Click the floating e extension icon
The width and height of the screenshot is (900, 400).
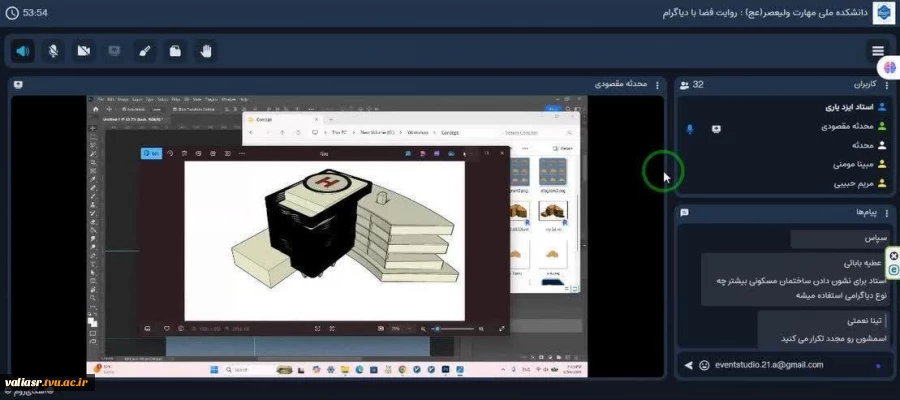click(894, 270)
